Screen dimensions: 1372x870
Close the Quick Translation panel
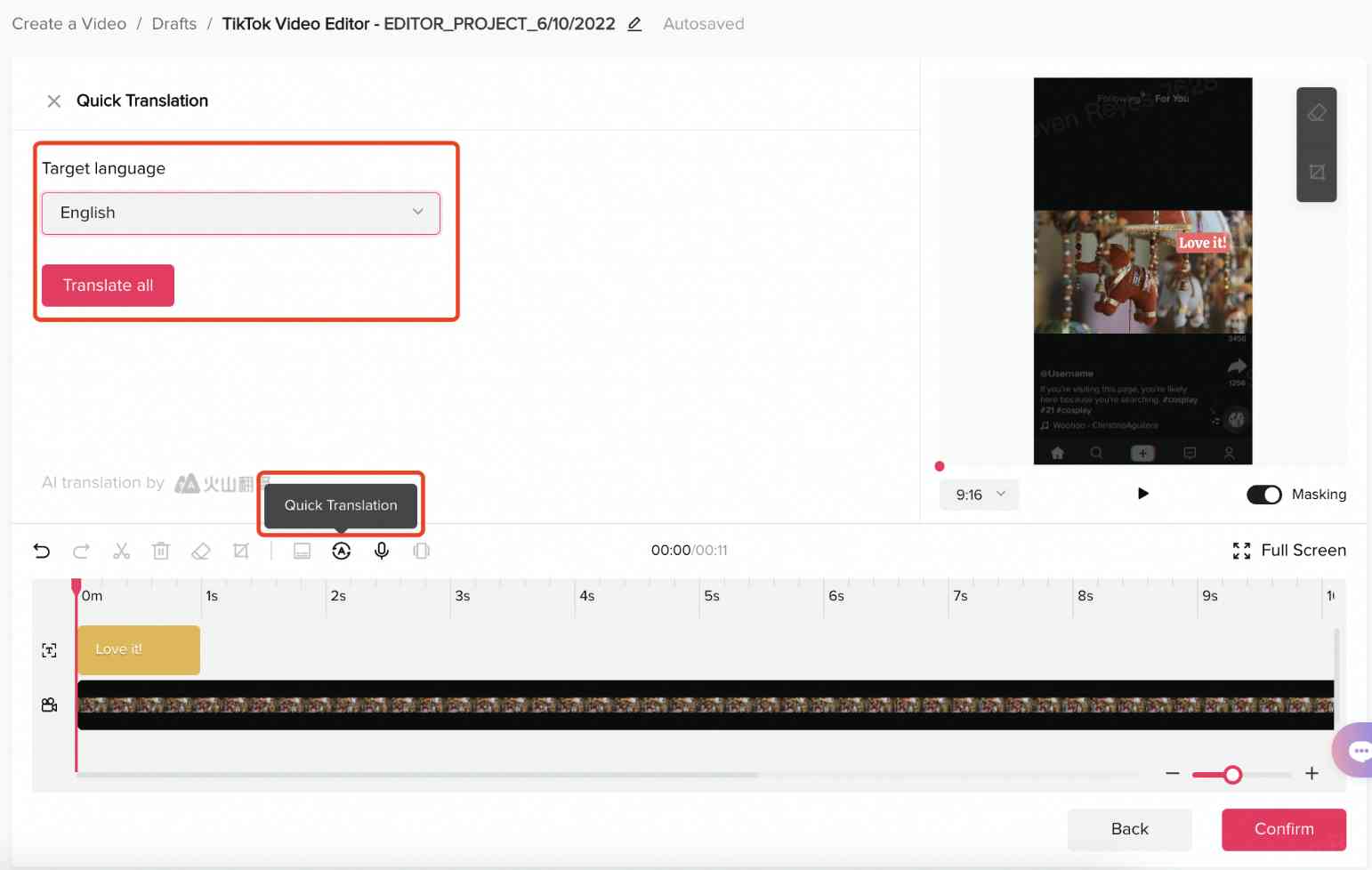[53, 101]
